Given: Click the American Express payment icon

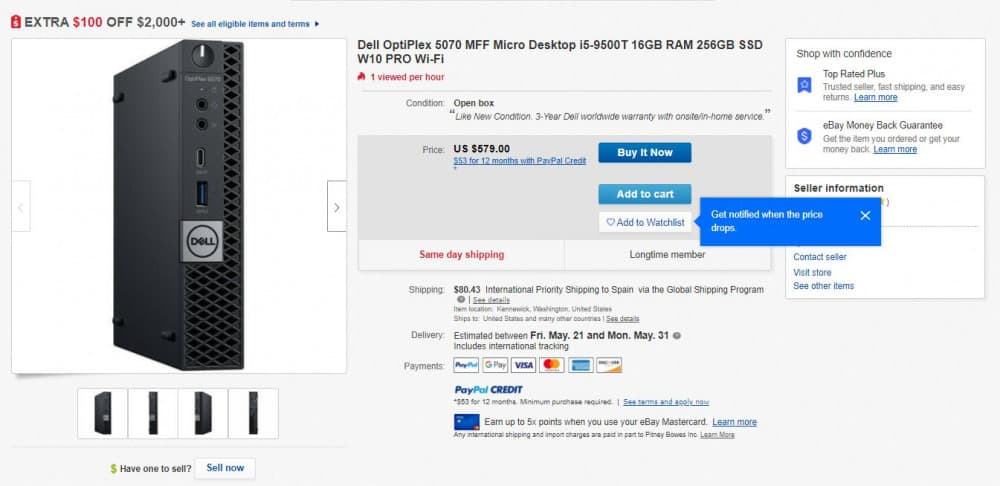Looking at the screenshot, I should (x=580, y=365).
